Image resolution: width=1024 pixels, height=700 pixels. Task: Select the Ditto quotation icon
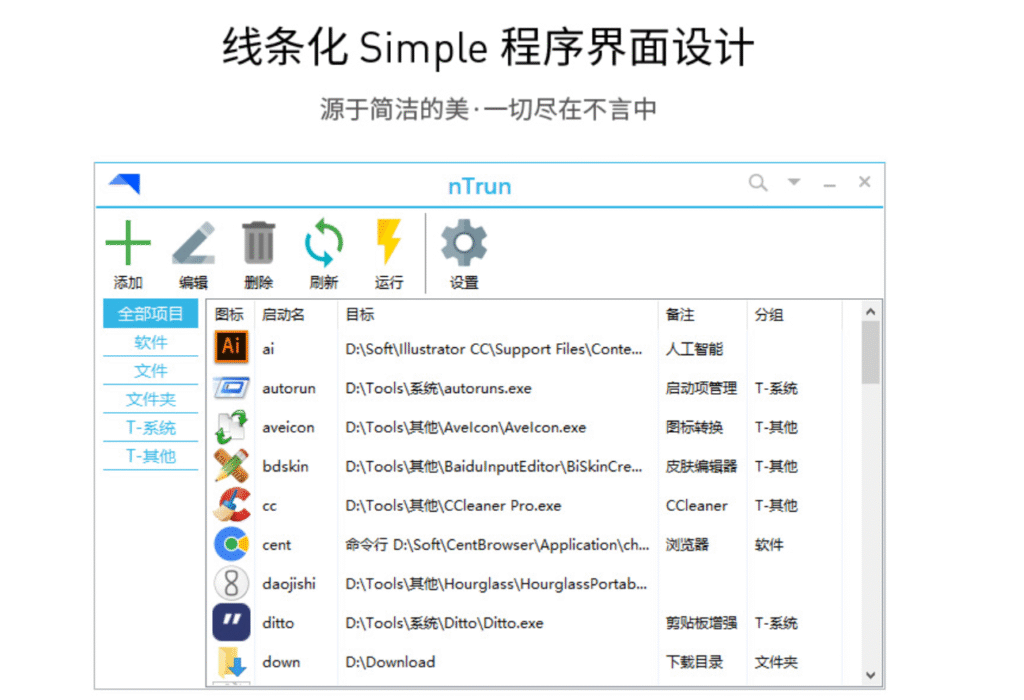point(231,622)
